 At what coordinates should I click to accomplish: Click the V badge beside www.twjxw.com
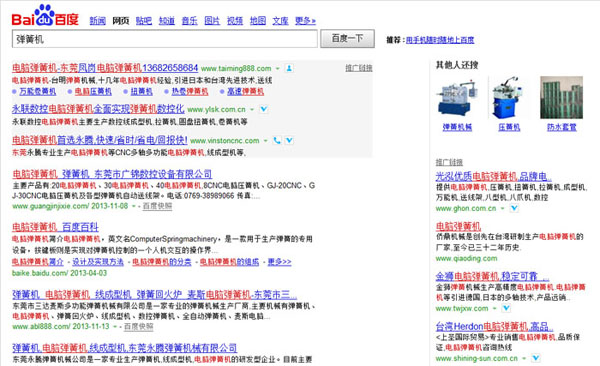(x=506, y=308)
